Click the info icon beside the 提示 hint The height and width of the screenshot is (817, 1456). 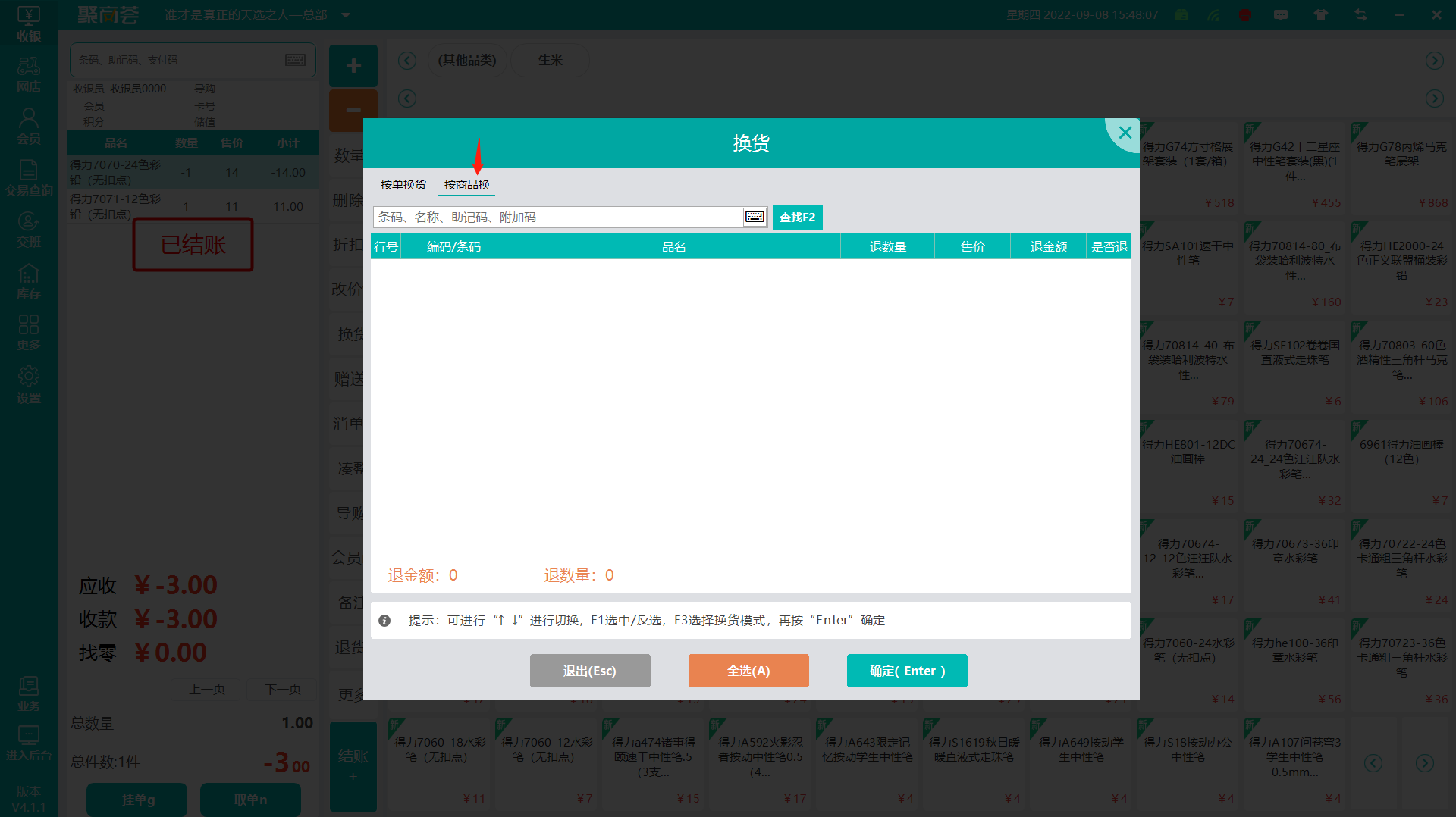pyautogui.click(x=384, y=621)
